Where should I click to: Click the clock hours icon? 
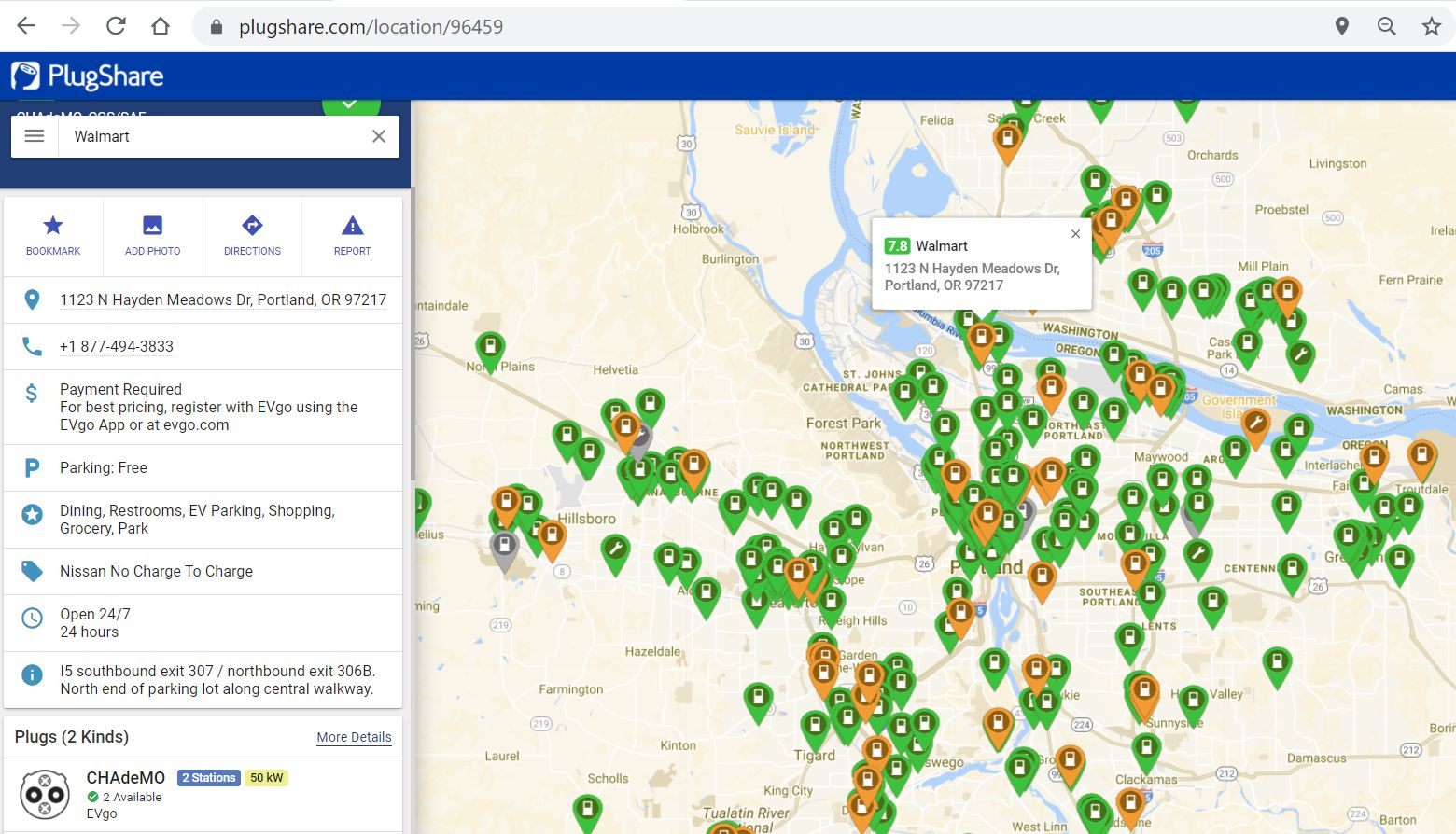click(32, 618)
